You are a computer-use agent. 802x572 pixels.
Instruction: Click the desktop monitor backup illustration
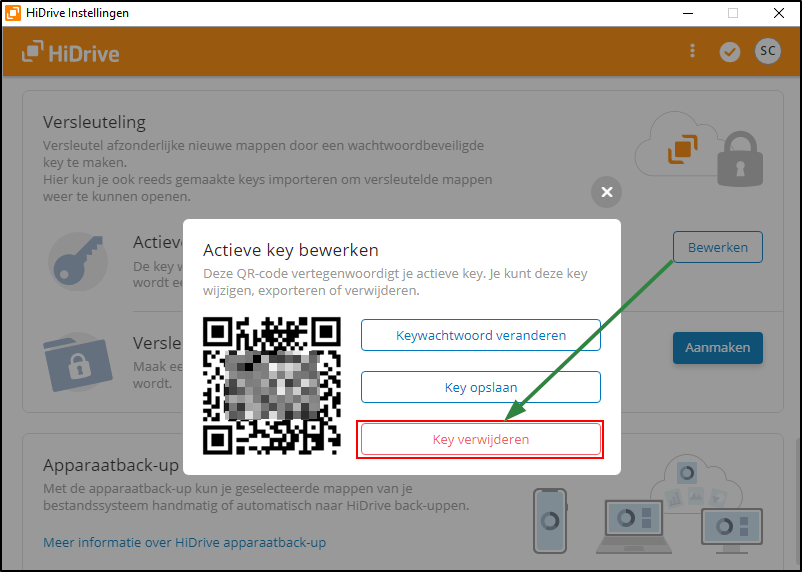coord(732,531)
